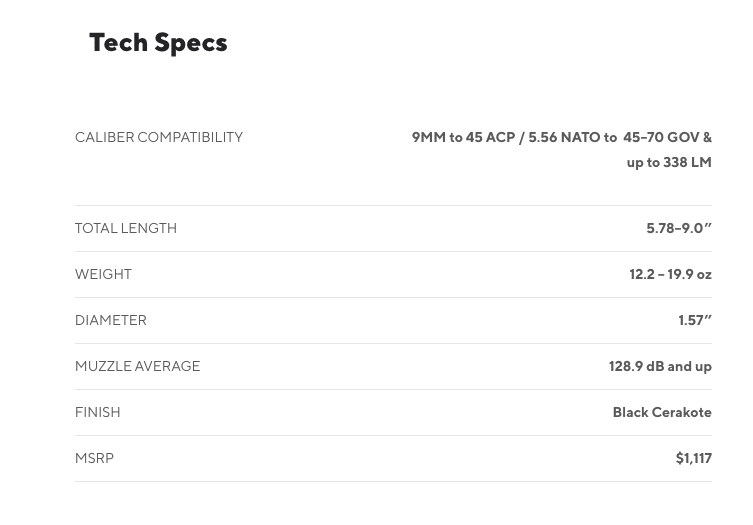Click the WEIGHT row label
753x525 pixels.
103,274
